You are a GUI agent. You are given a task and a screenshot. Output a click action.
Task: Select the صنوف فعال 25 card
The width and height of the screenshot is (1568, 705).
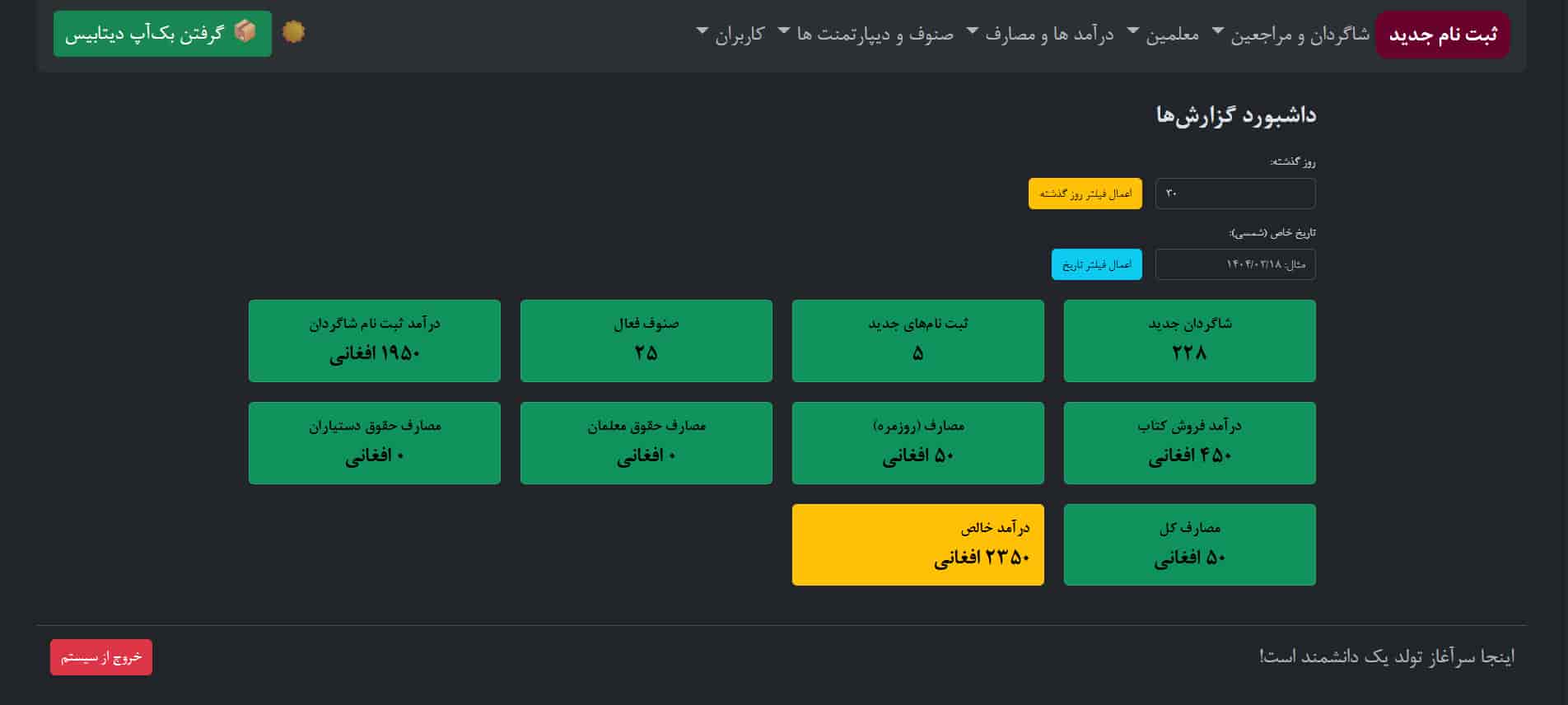coord(646,341)
